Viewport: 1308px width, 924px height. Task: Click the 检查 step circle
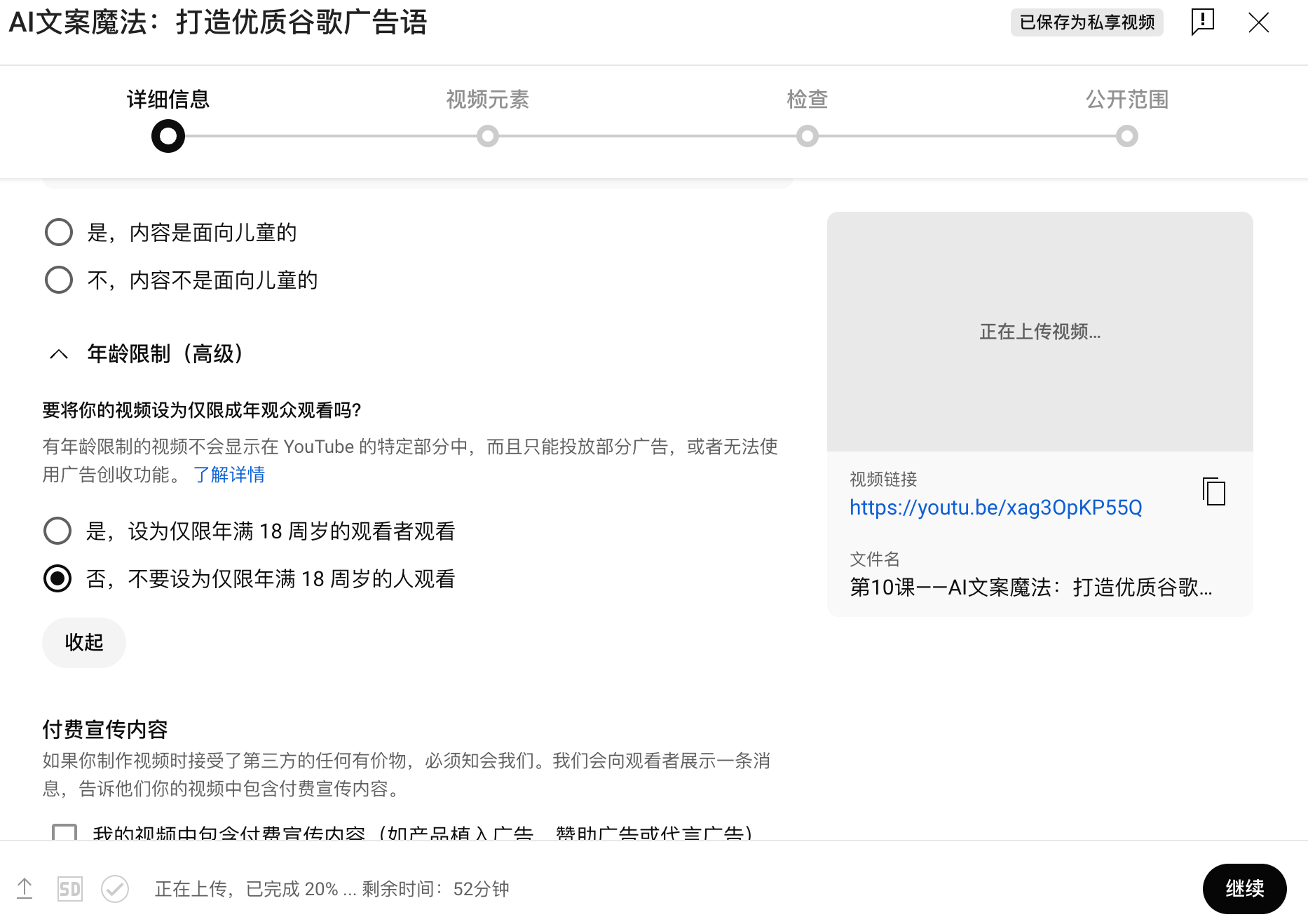(x=808, y=136)
